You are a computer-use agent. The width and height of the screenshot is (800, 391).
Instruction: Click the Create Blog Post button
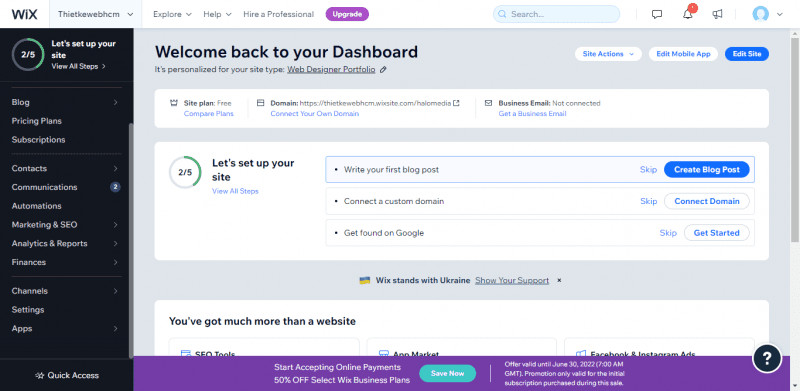707,169
